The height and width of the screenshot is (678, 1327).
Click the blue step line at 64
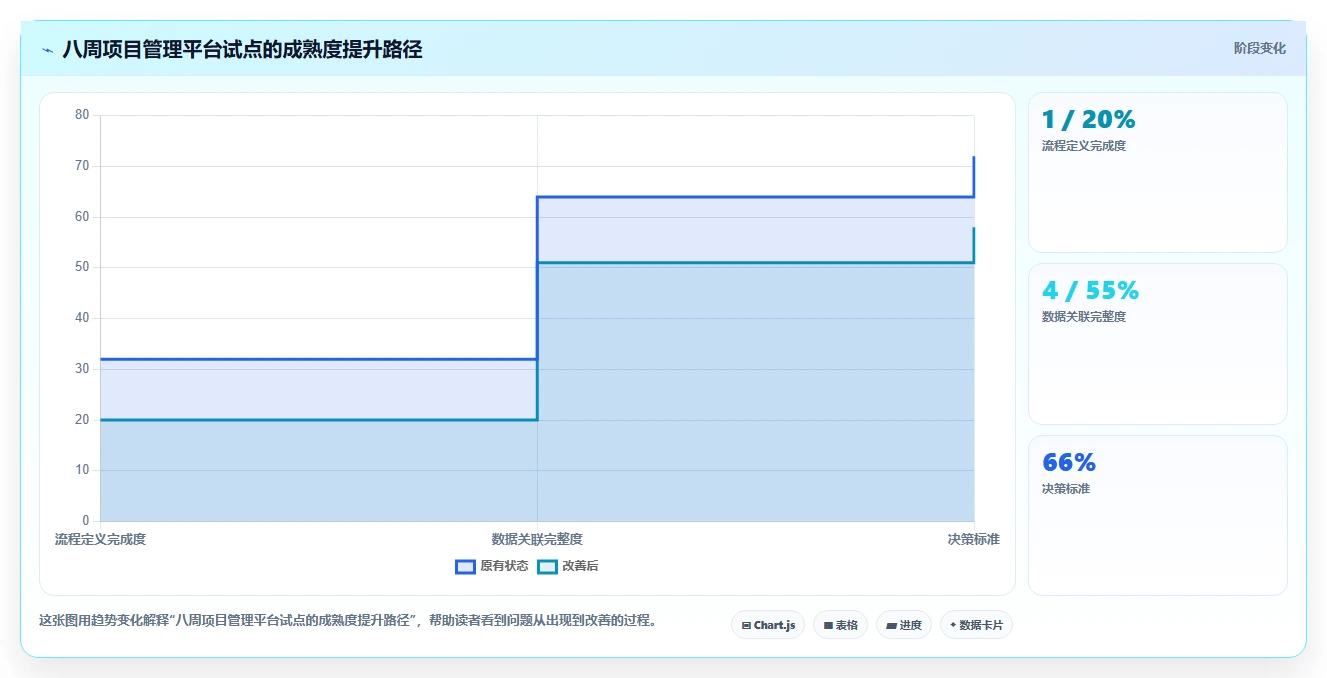coord(755,197)
